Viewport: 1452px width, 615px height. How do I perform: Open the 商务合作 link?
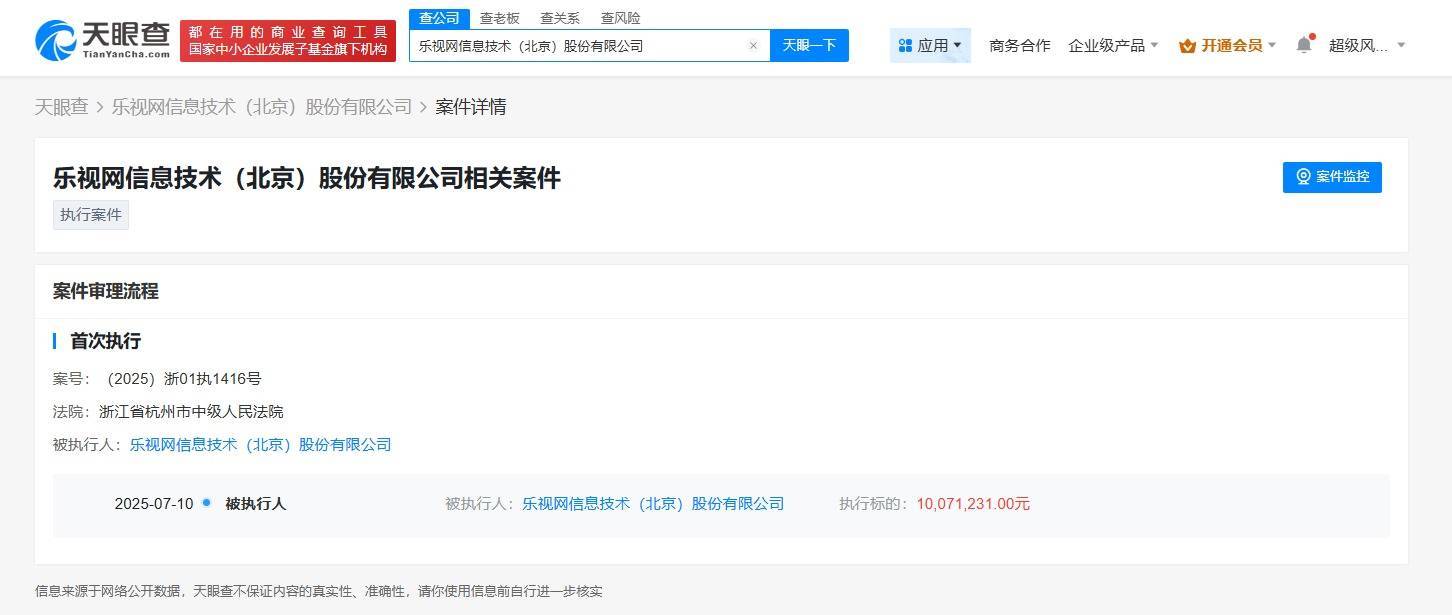1019,45
